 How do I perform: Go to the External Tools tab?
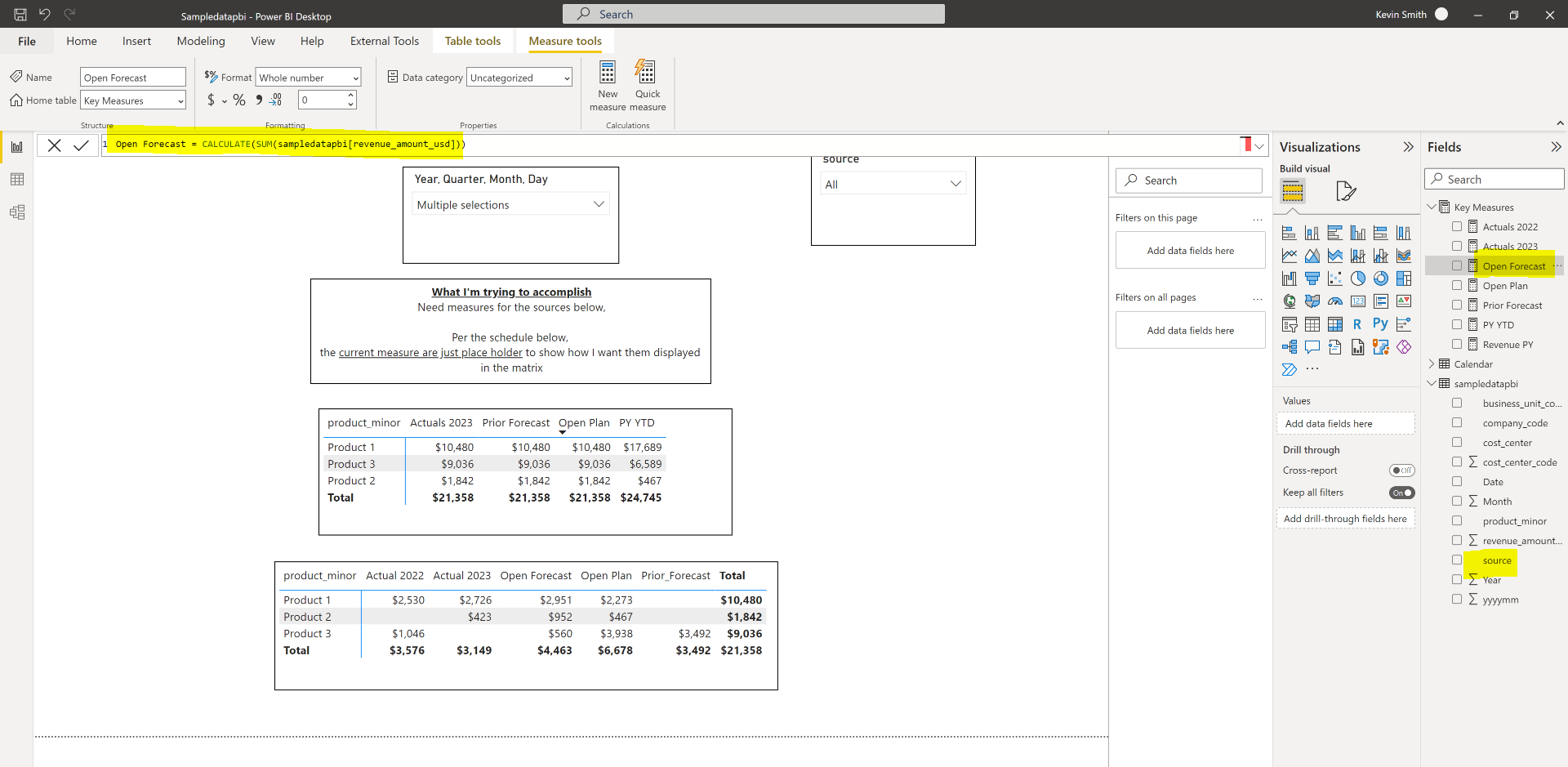tap(385, 41)
